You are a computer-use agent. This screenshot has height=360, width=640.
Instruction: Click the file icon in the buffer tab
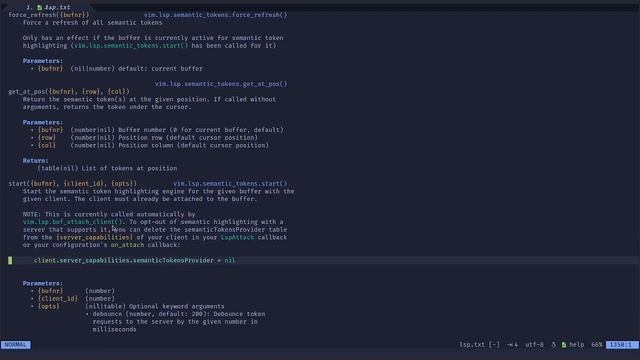pos(40,7)
